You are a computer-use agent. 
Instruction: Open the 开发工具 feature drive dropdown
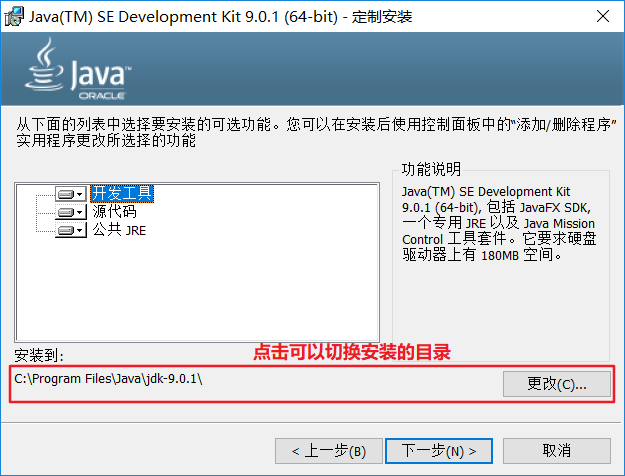pos(71,194)
